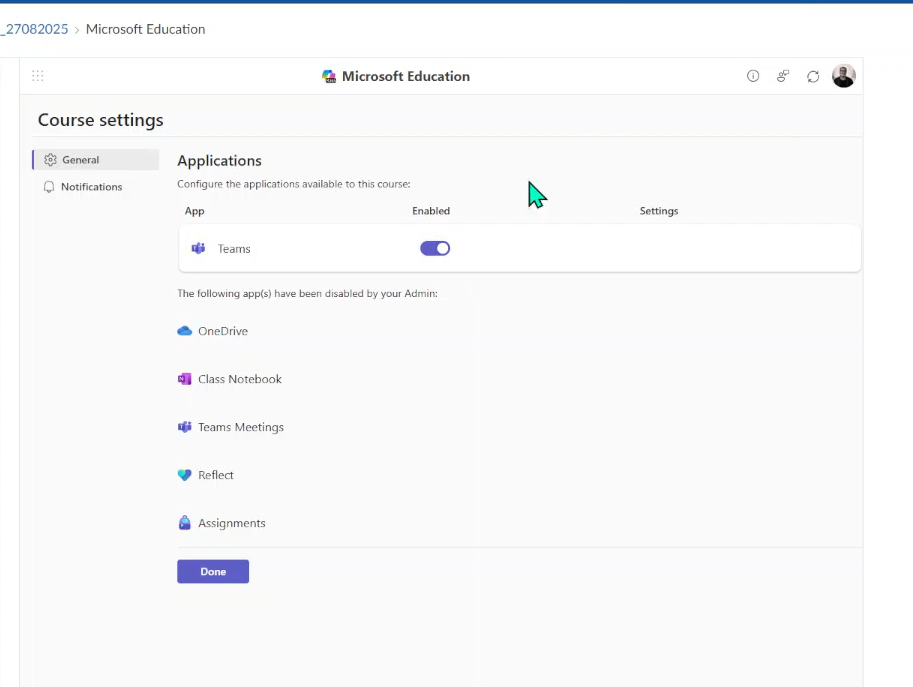Disable the Teams app toggle
Image resolution: width=913 pixels, height=687 pixels.
coord(435,249)
